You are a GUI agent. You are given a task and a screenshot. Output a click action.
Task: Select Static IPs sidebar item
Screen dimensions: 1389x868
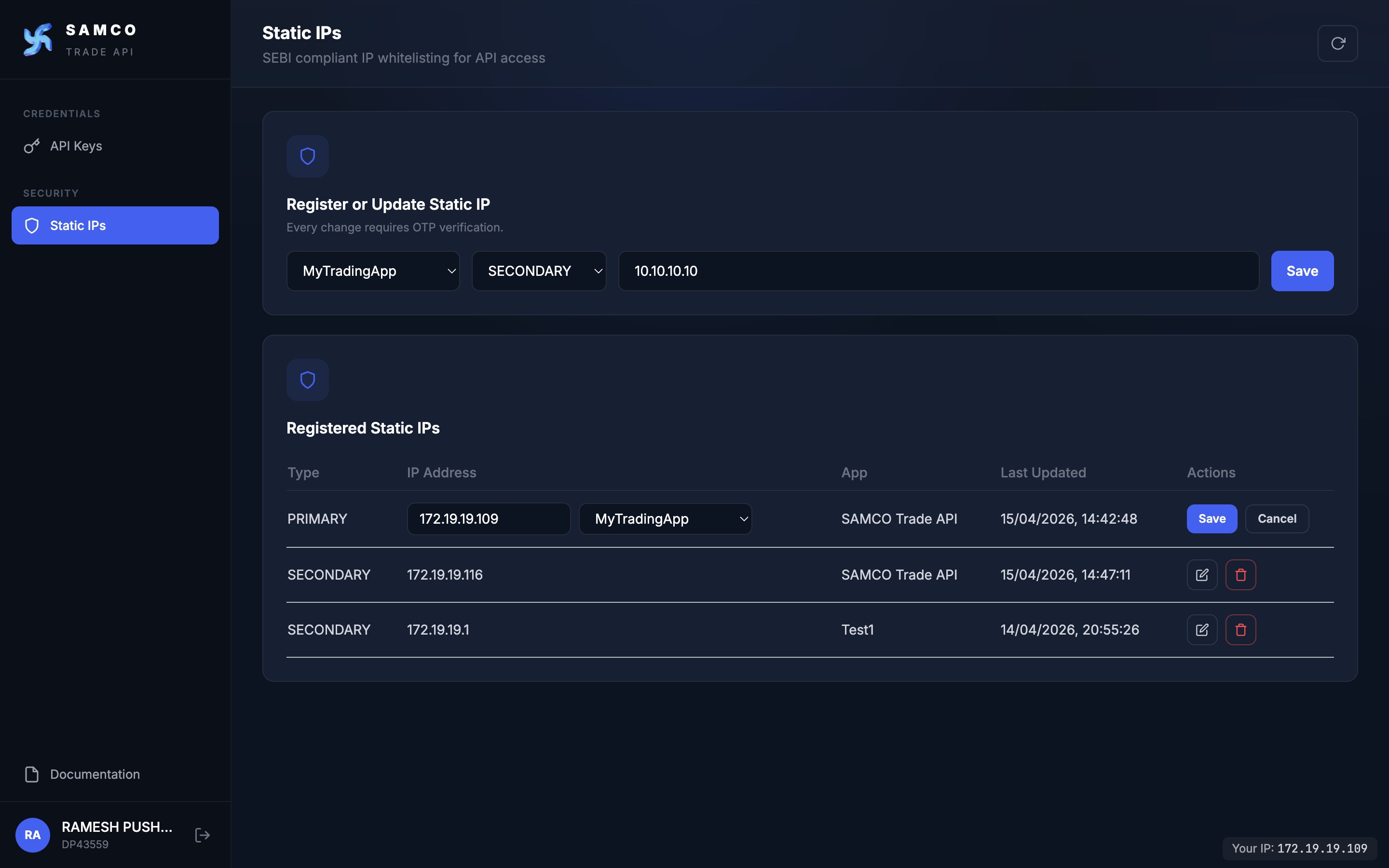point(115,226)
